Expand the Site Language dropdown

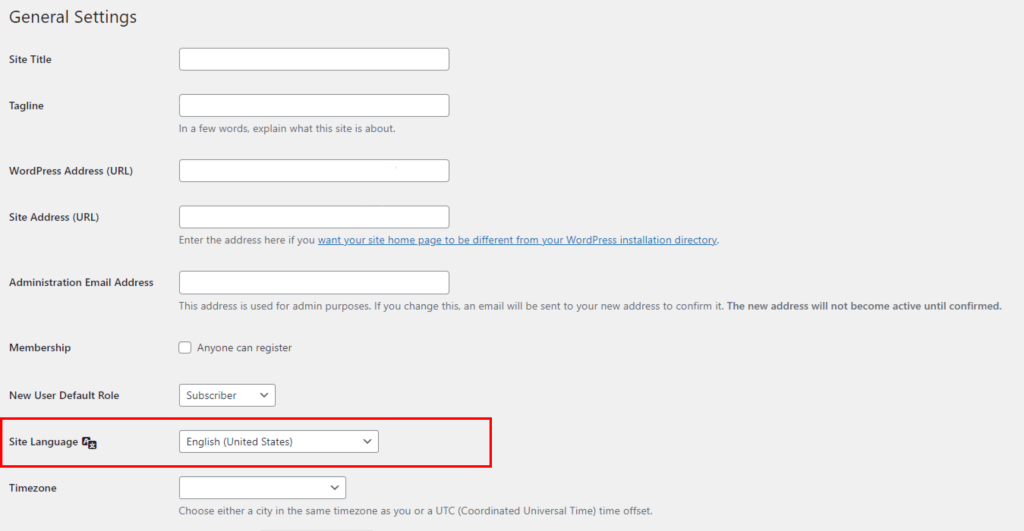click(279, 442)
